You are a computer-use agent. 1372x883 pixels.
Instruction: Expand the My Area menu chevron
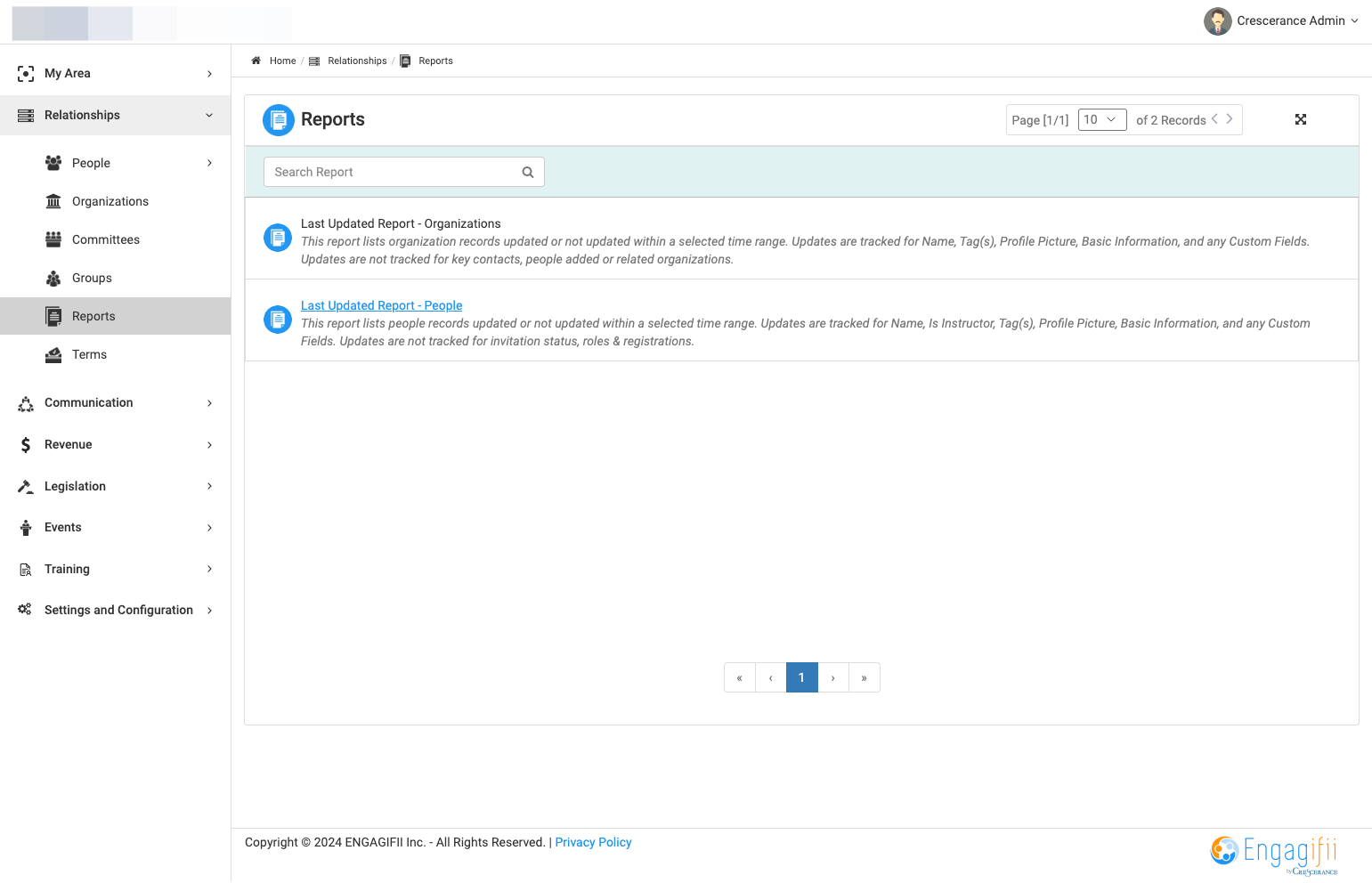click(x=210, y=74)
